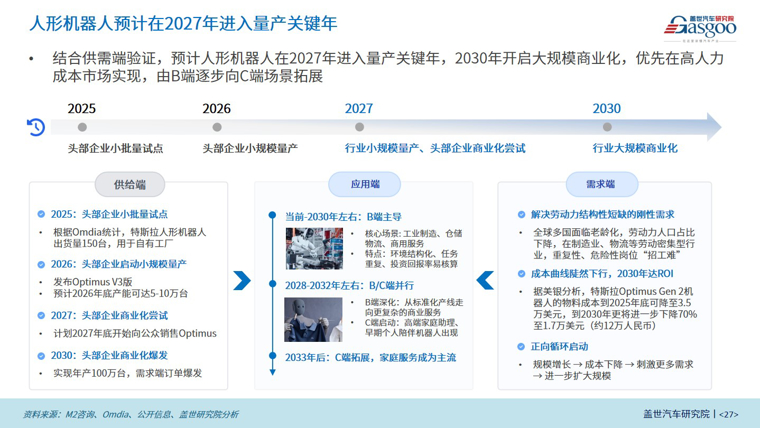Click the check icon next to 2030: 头部企业商业化爆发
The image size is (760, 428).
41,354
